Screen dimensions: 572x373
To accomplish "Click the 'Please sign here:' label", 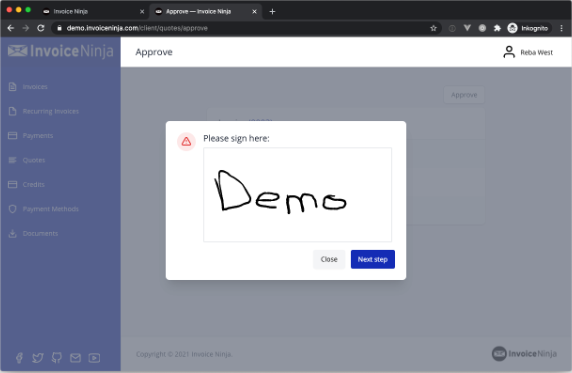I will (236, 138).
